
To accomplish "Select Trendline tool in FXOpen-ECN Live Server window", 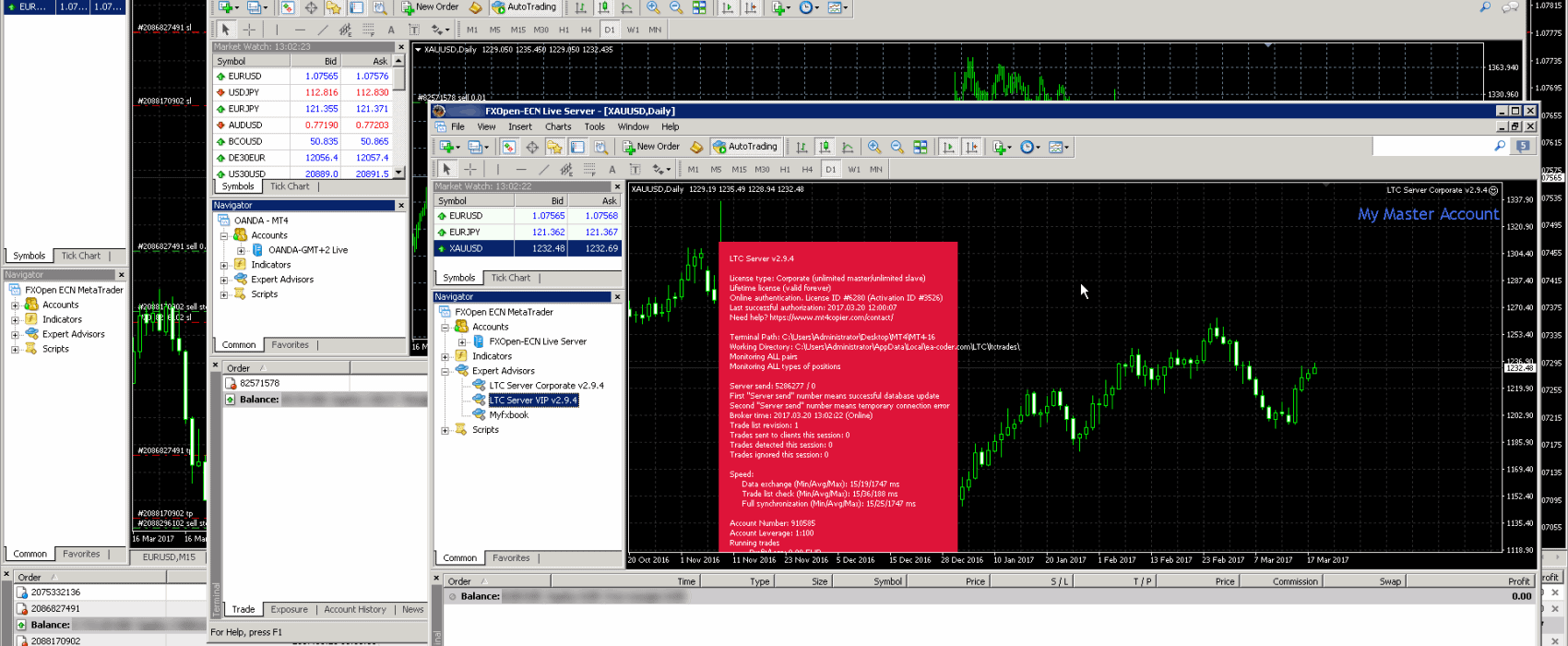I will tap(544, 169).
